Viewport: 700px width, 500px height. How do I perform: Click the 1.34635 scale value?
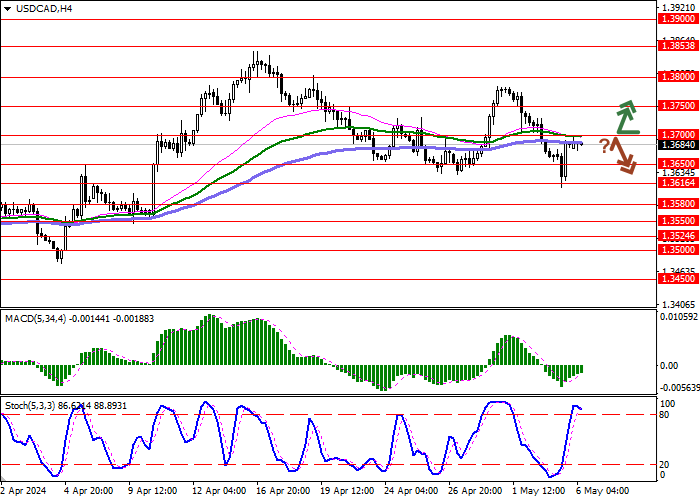point(679,271)
